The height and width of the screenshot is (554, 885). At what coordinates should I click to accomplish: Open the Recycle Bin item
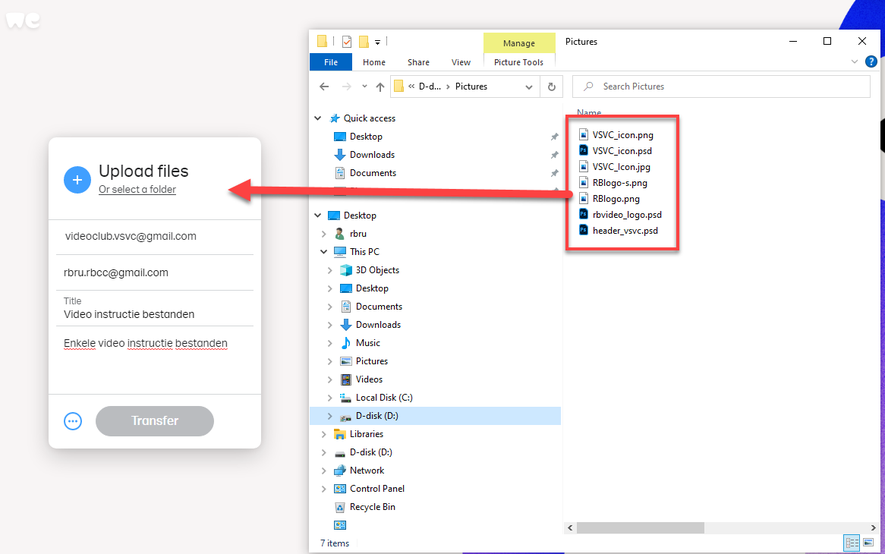372,507
